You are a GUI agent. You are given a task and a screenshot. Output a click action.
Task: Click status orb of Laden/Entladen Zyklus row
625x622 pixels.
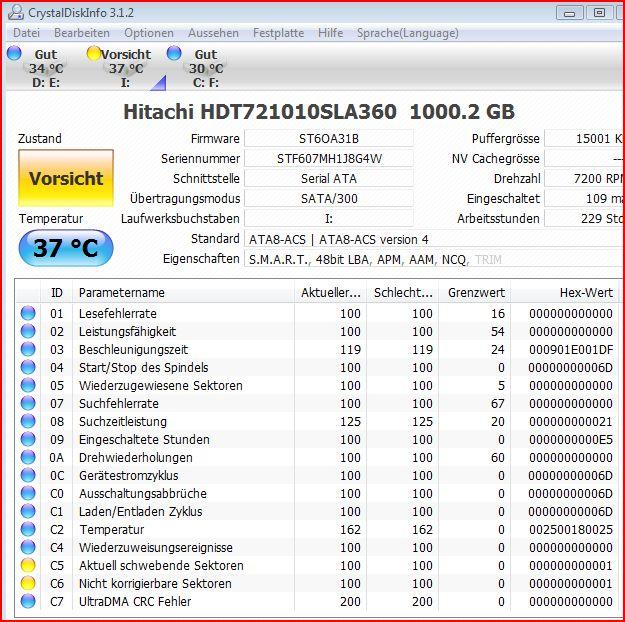[x=28, y=511]
